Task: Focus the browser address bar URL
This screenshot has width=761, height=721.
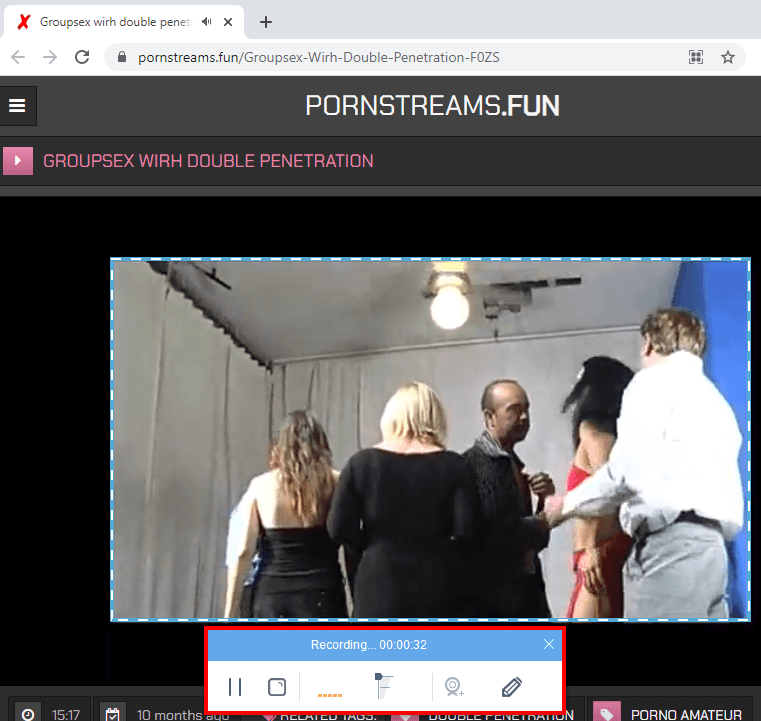Action: click(318, 57)
